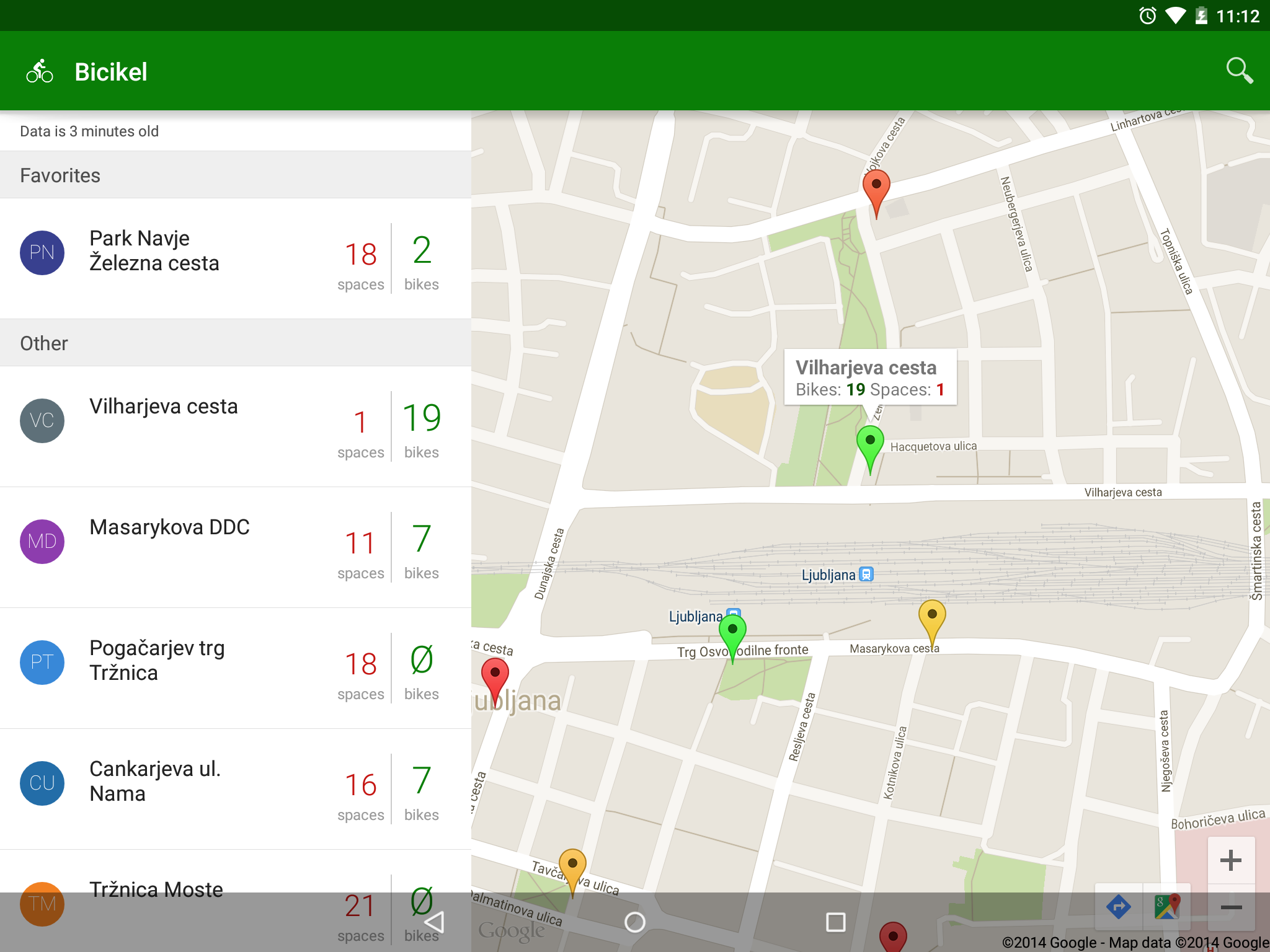The height and width of the screenshot is (952, 1270).
Task: Click the red pin near Ljubljana label
Action: (x=495, y=676)
